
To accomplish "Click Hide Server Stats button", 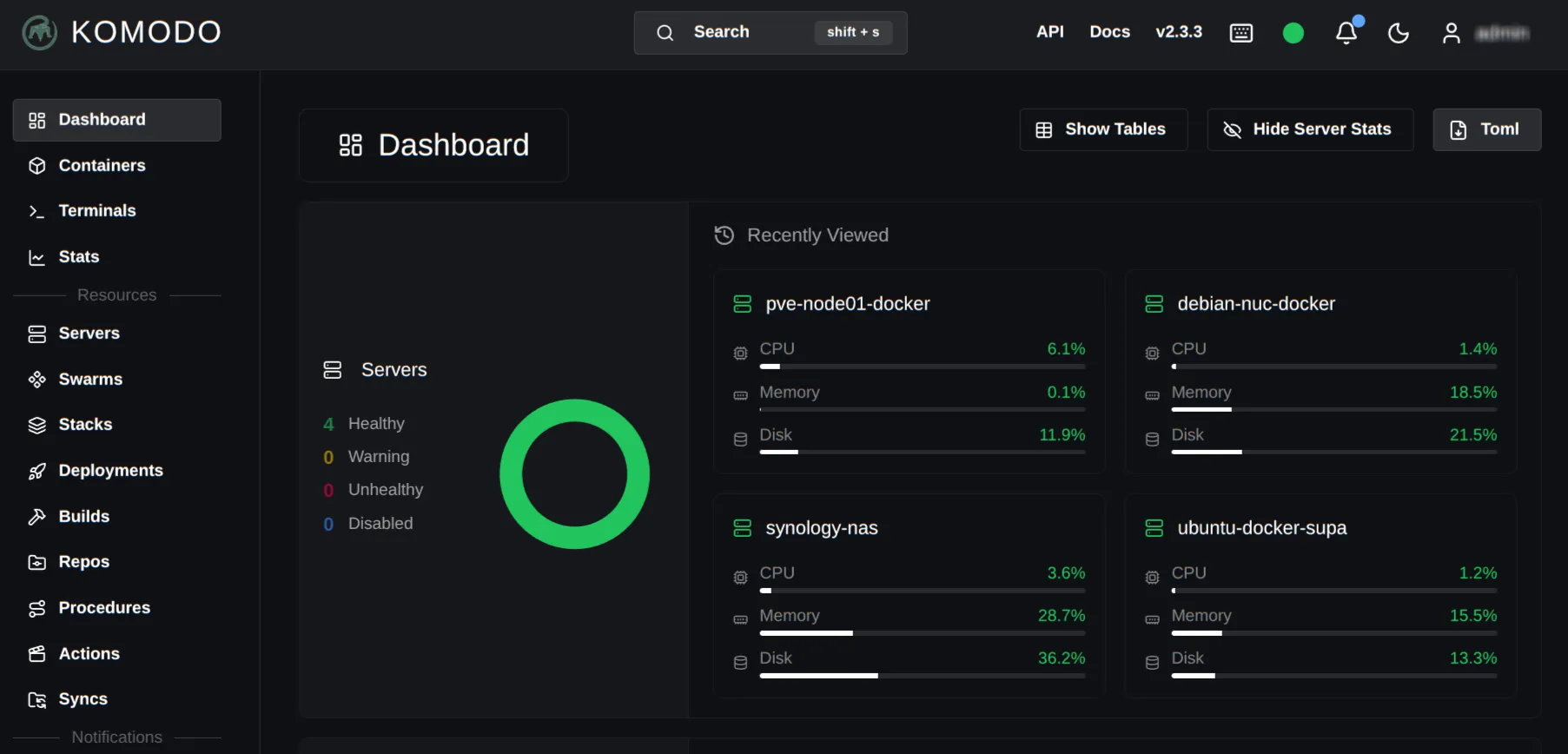I will click(1310, 129).
